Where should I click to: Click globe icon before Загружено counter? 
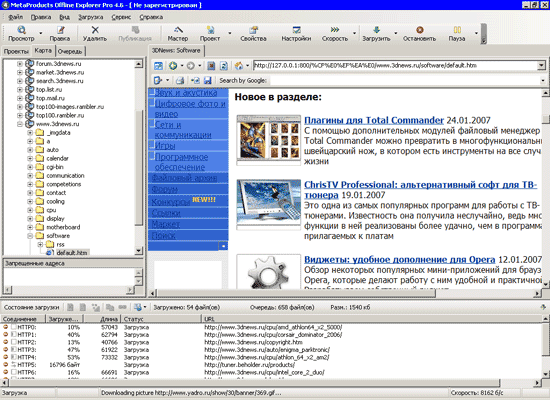tap(138, 307)
